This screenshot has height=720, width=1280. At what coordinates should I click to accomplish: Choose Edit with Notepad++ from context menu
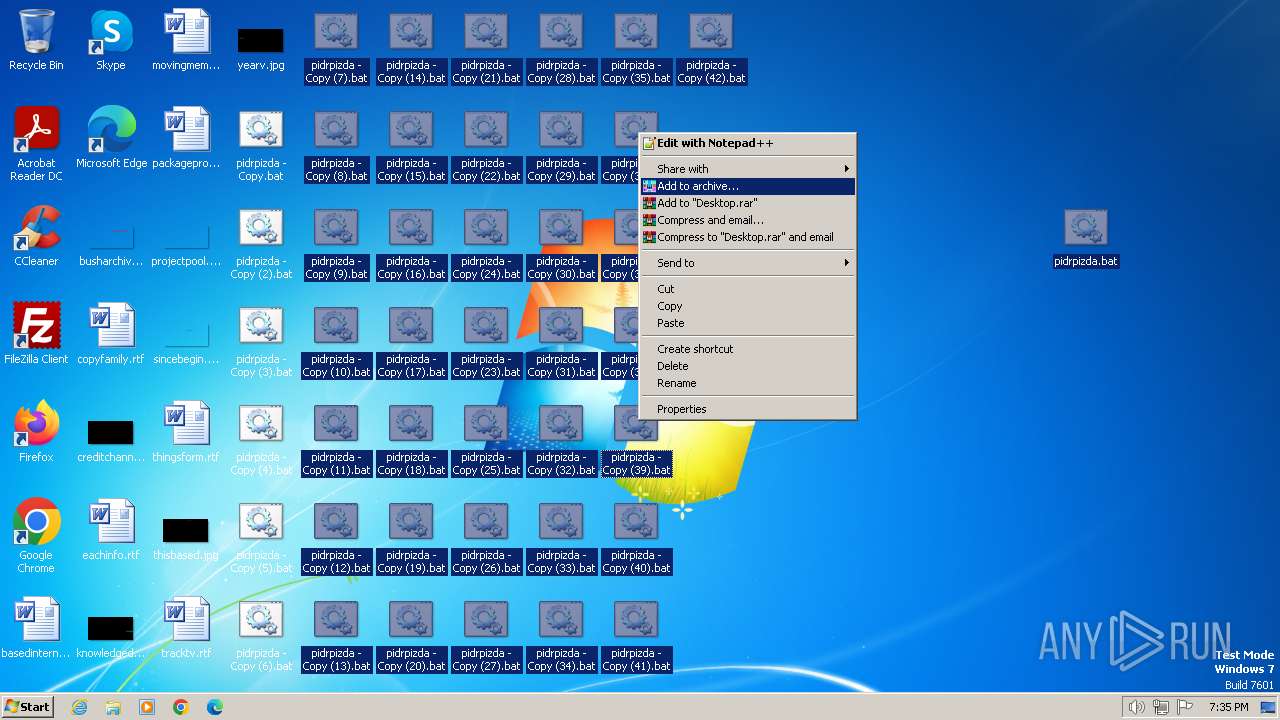point(748,143)
